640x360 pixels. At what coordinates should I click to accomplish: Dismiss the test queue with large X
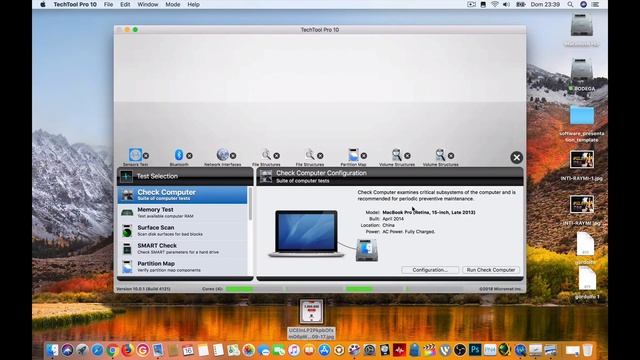516,158
